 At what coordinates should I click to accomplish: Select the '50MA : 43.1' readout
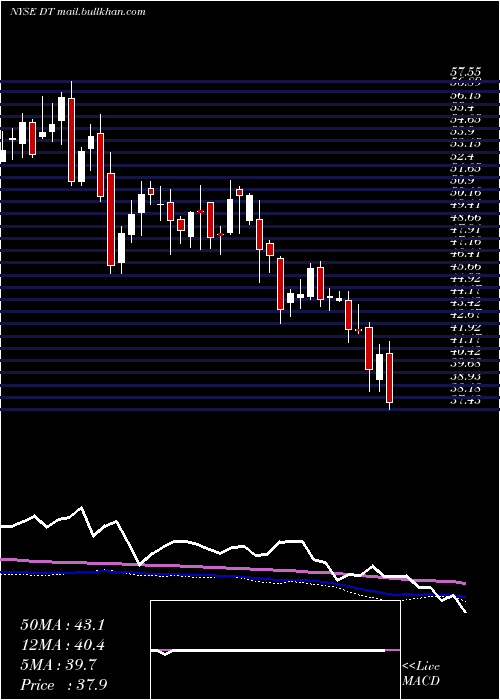[62, 625]
